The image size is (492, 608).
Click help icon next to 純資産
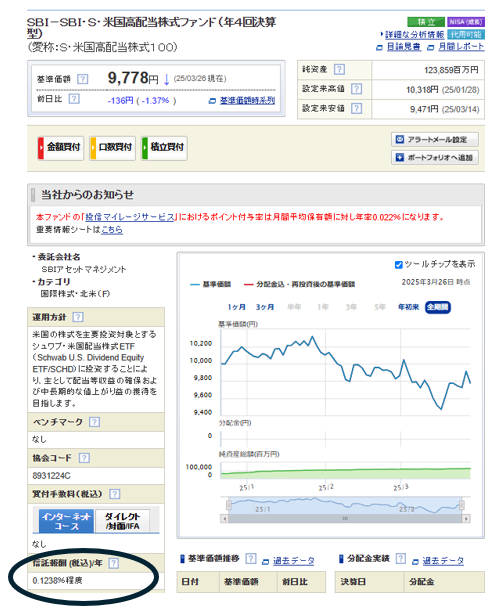(x=339, y=69)
